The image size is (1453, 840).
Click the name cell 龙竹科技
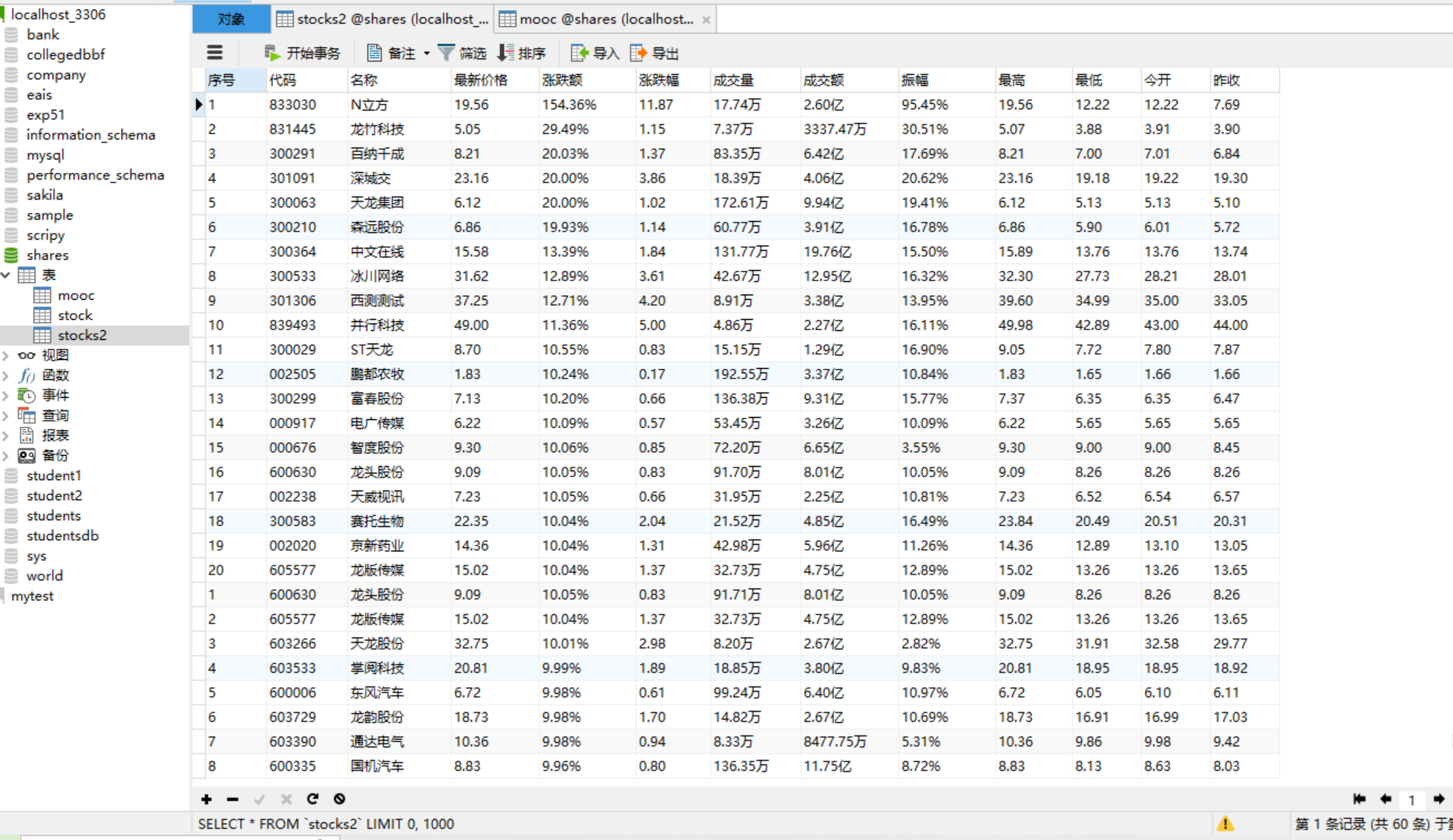click(x=399, y=129)
